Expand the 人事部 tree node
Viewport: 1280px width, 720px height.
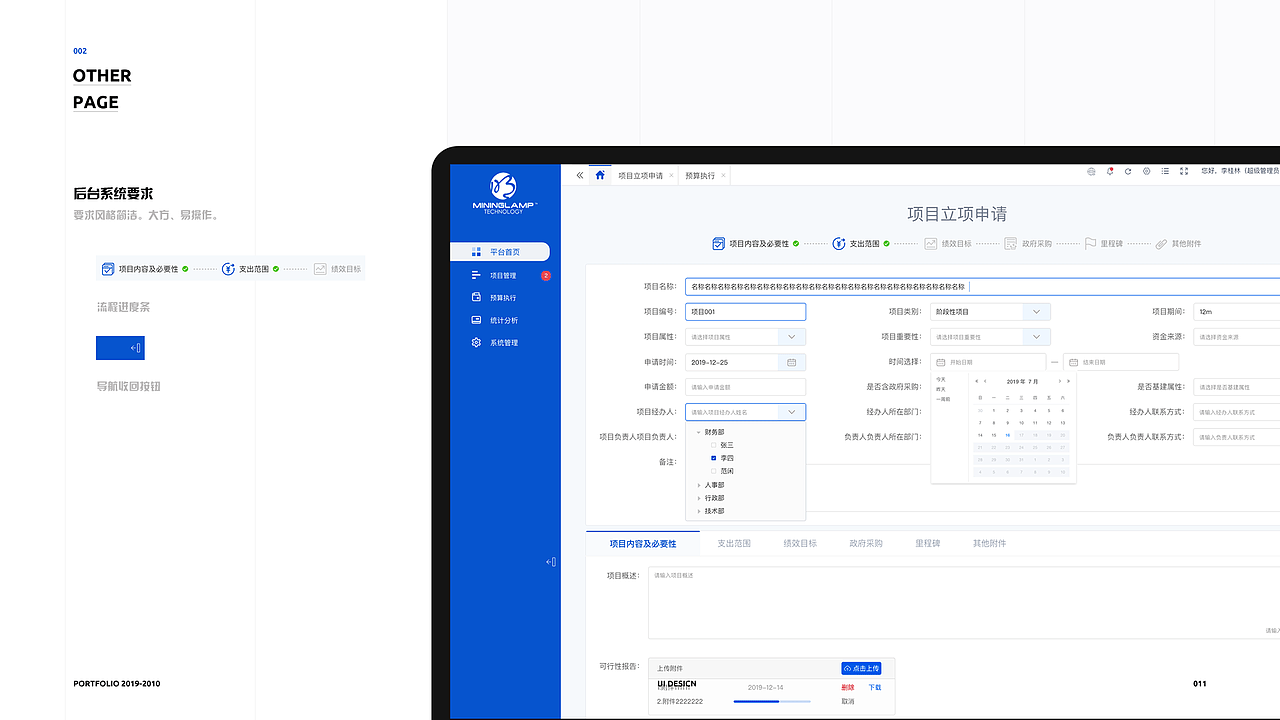698,485
